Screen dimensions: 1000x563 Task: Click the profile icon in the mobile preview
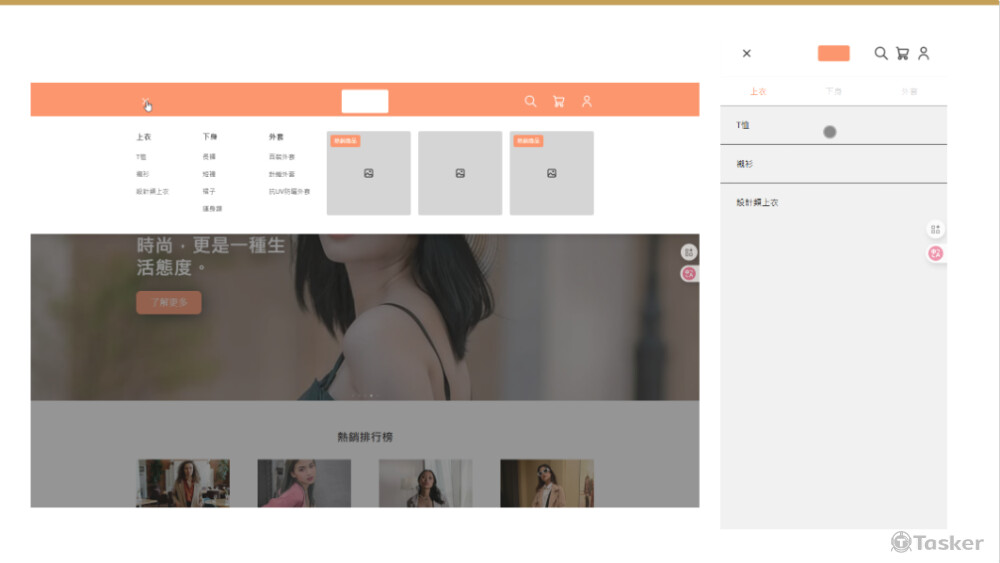pyautogui.click(x=924, y=53)
